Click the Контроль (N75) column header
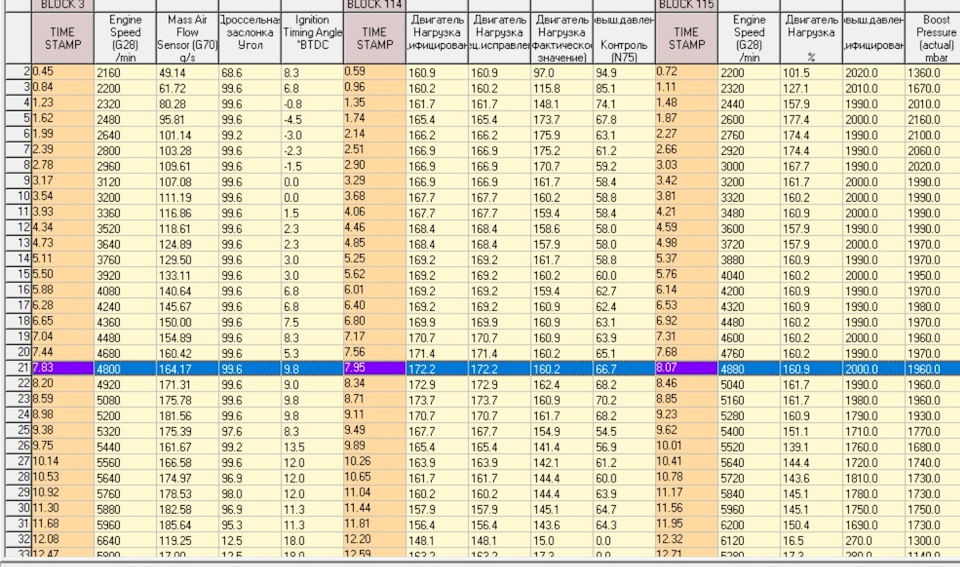960x567 pixels. pos(623,38)
